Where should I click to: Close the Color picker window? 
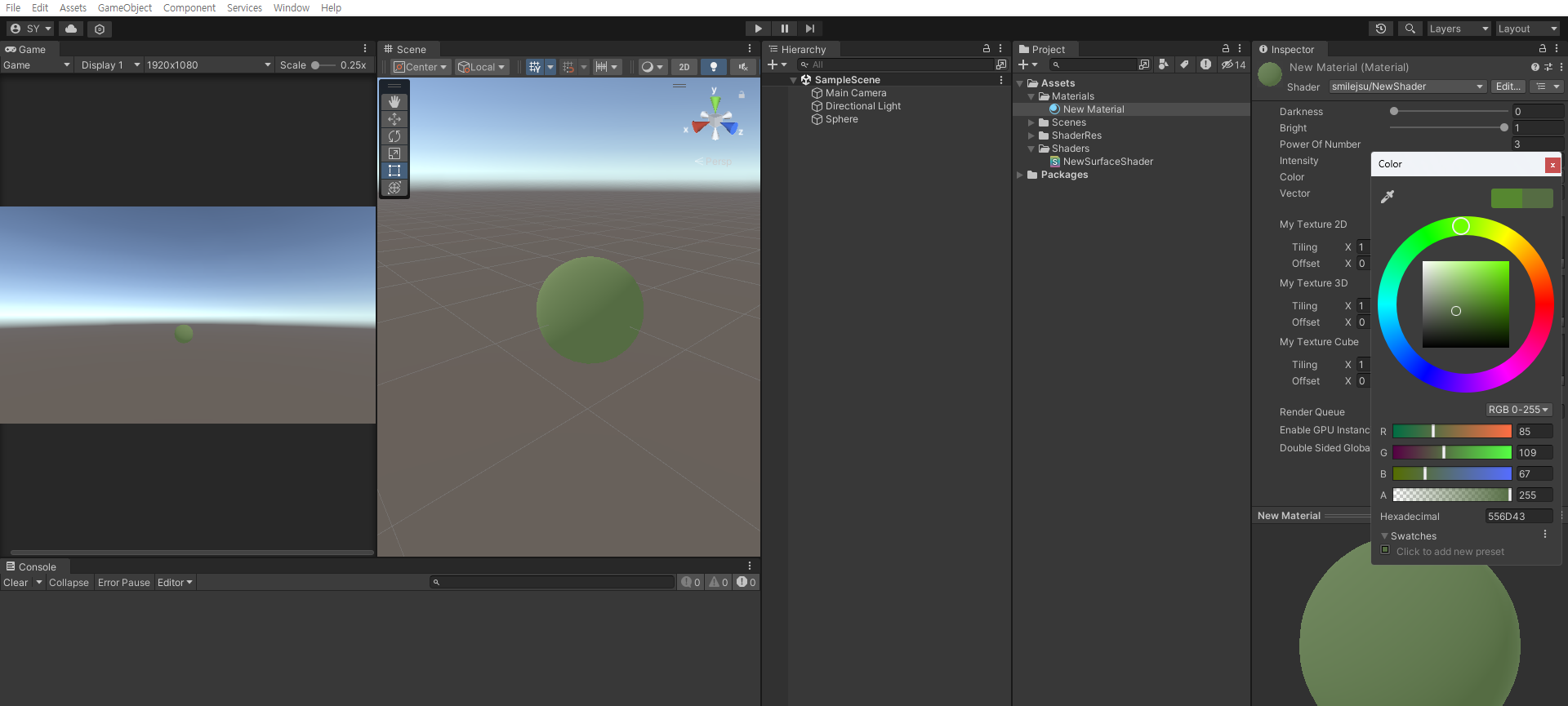1552,165
